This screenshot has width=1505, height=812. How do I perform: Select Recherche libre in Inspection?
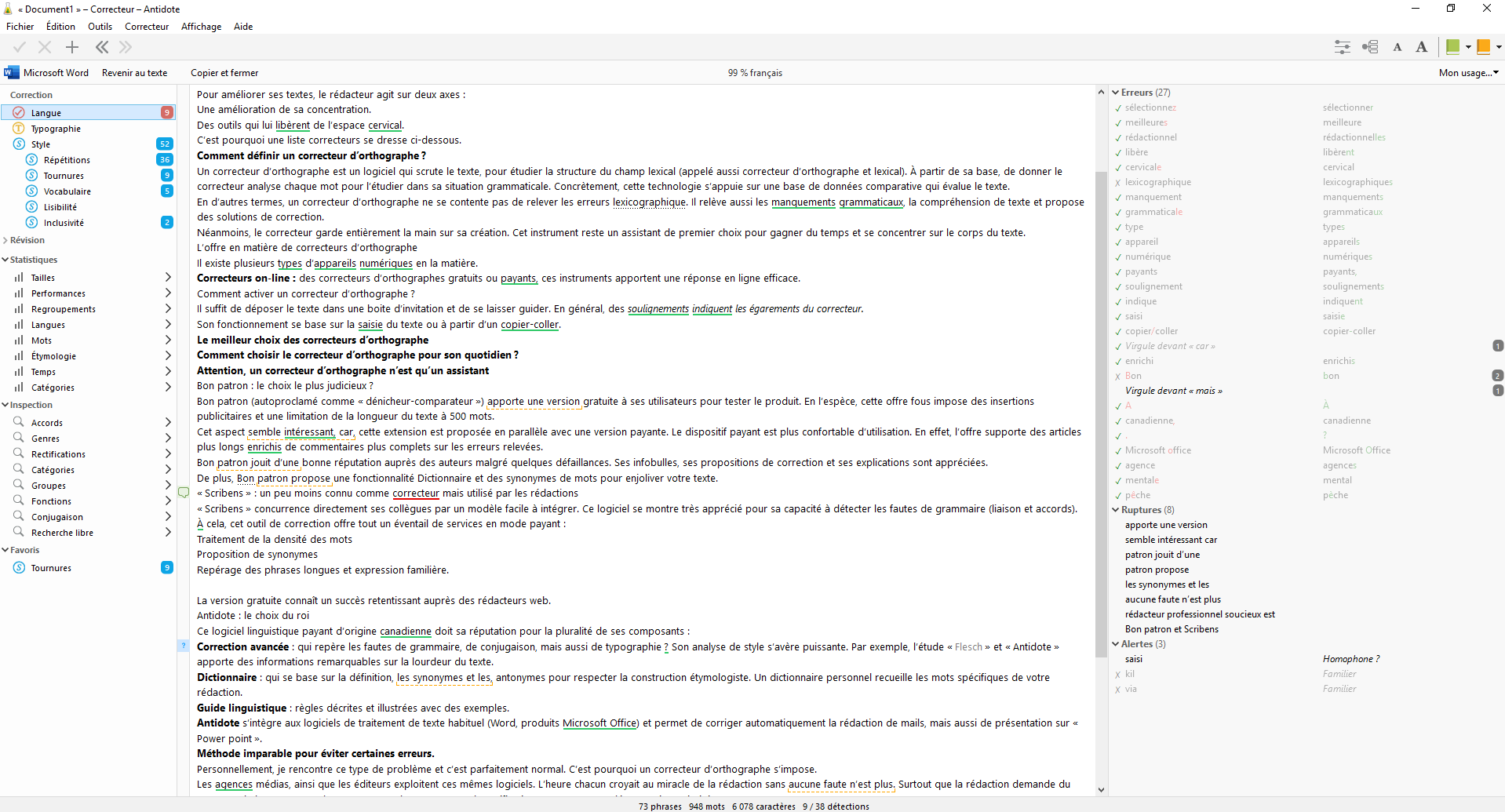click(89, 532)
